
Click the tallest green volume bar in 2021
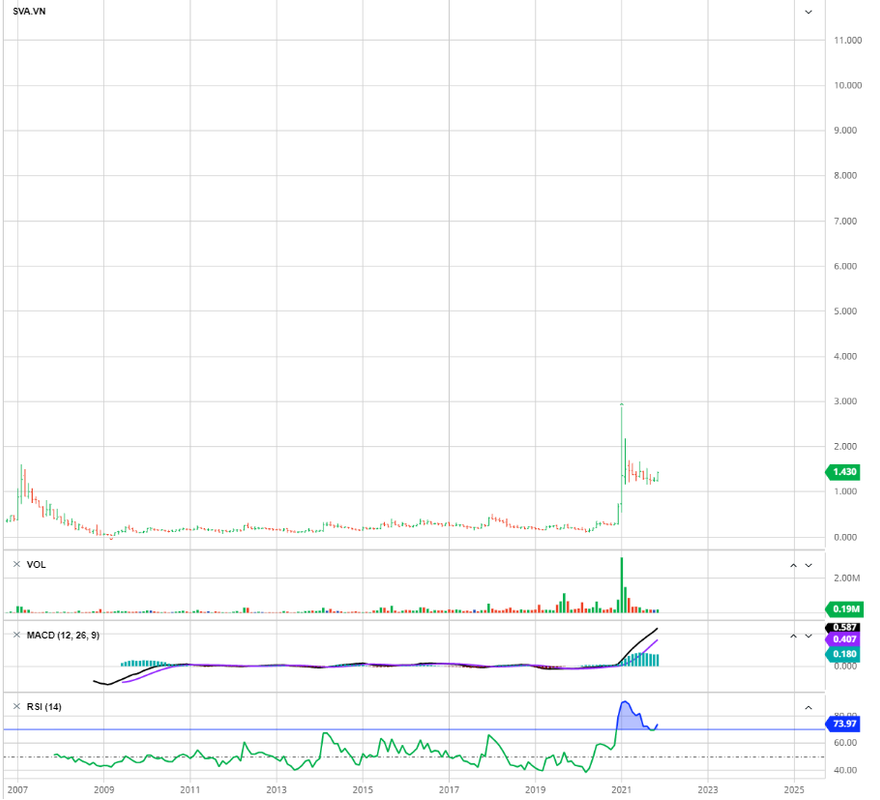[x=621, y=584]
